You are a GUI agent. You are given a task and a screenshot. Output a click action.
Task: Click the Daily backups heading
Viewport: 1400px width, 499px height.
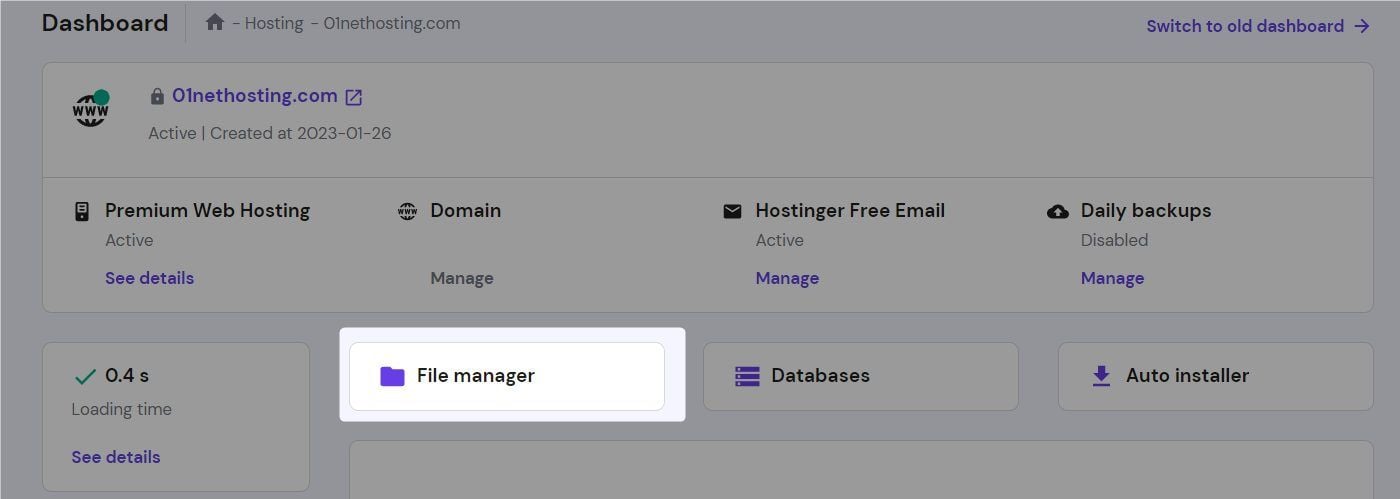point(1146,211)
